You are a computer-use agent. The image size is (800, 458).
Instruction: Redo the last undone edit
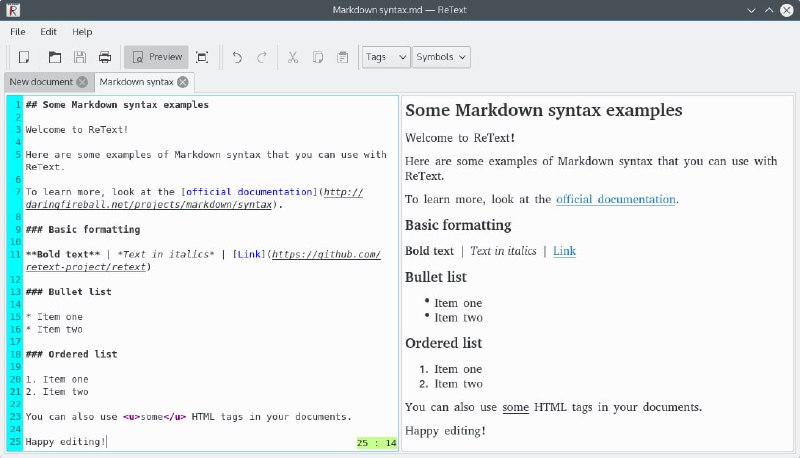point(262,57)
